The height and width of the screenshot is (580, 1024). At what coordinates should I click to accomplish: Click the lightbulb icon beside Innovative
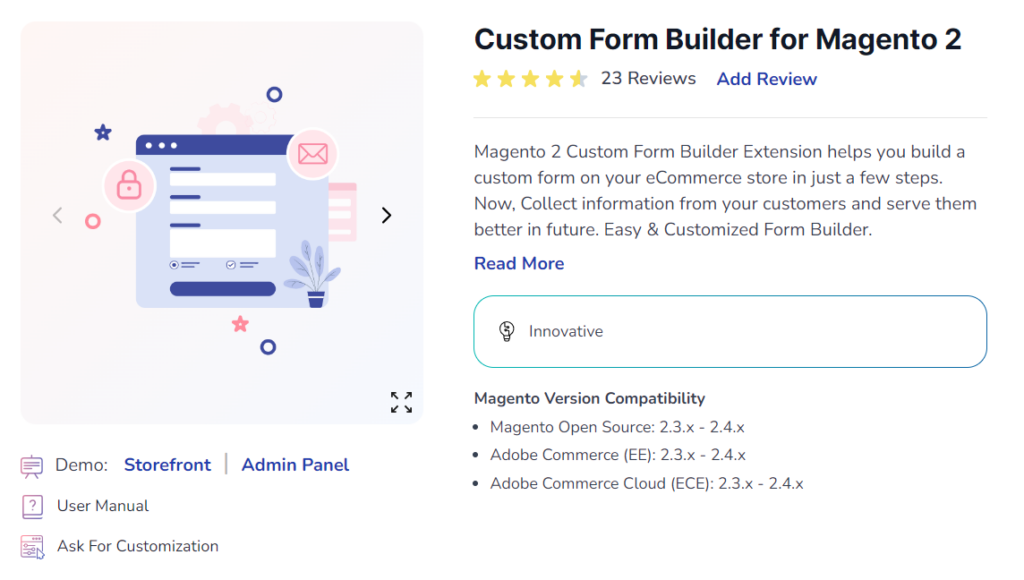(x=506, y=330)
